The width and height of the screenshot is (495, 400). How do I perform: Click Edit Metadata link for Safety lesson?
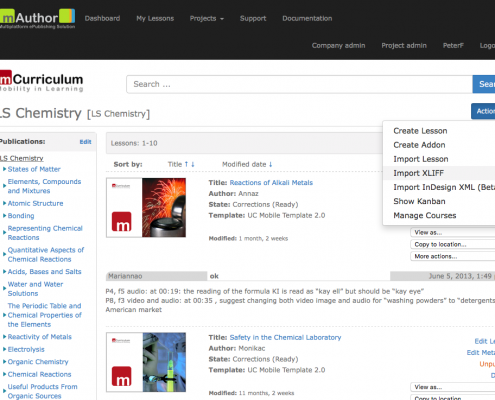click(x=481, y=353)
